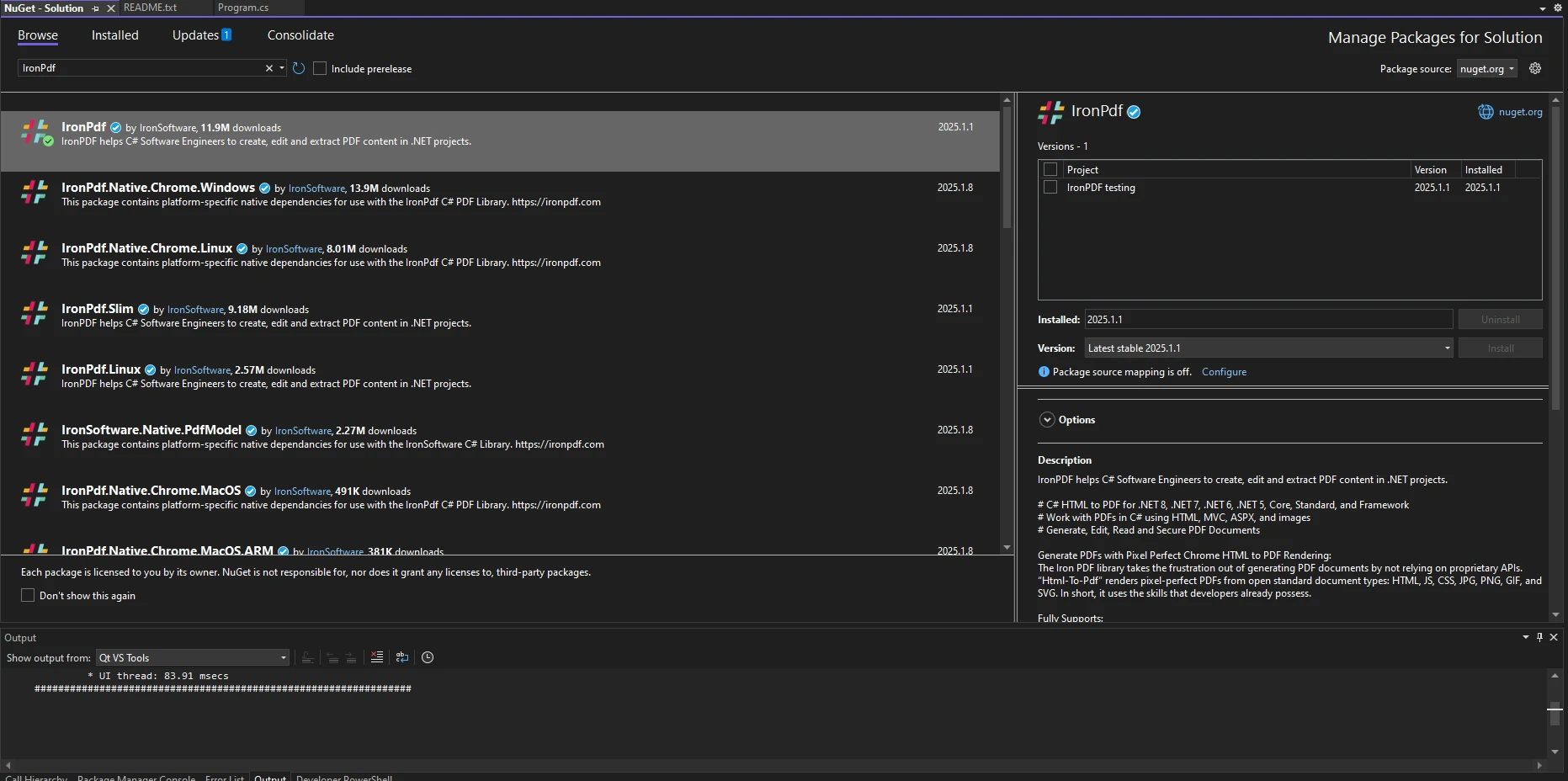Click the globe icon next to nuget.org link
Screen dimensions: 1568x781
point(1486,112)
